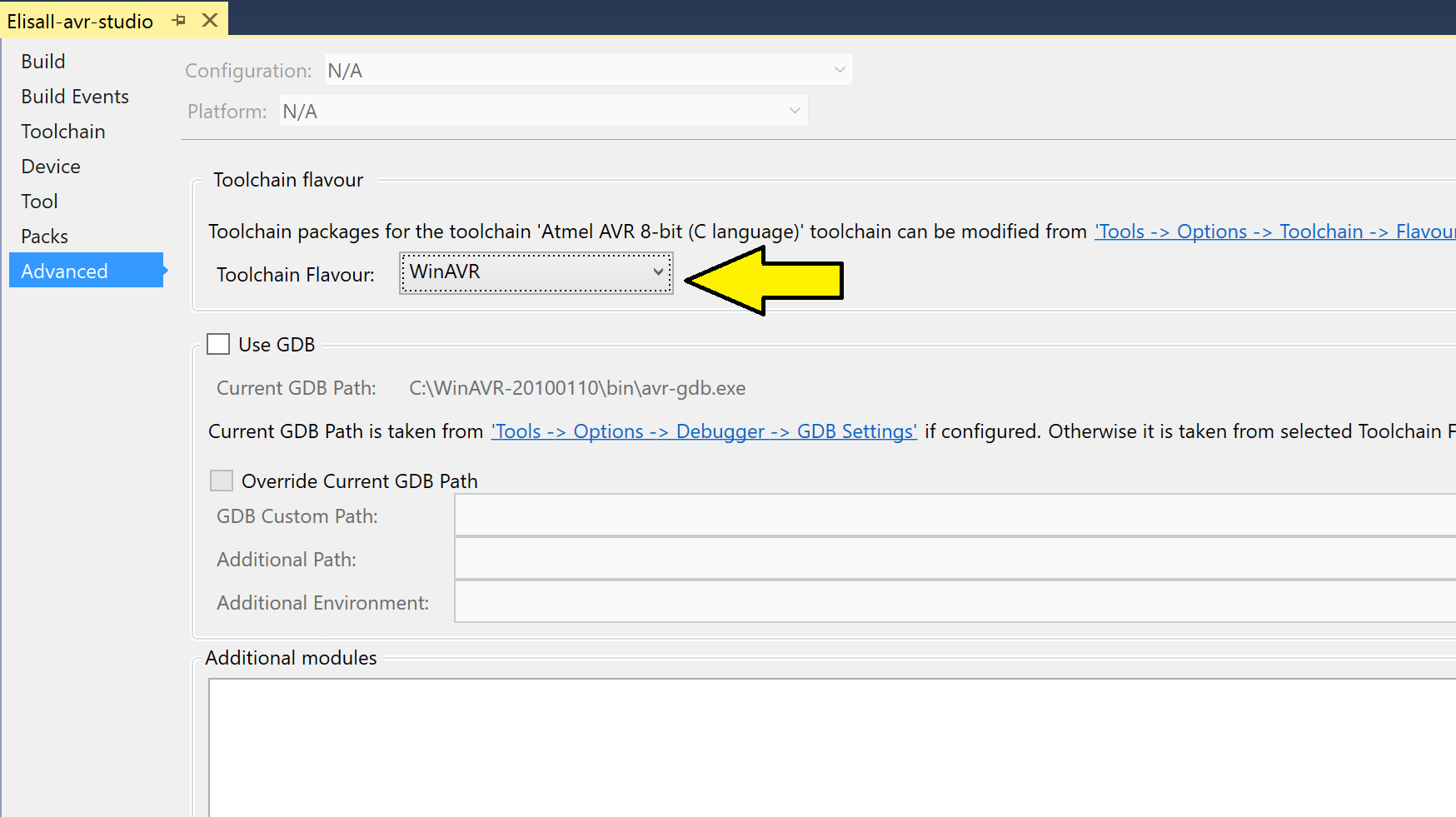Select the Advanced page in sidebar
Image resolution: width=1456 pixels, height=817 pixels.
[65, 272]
